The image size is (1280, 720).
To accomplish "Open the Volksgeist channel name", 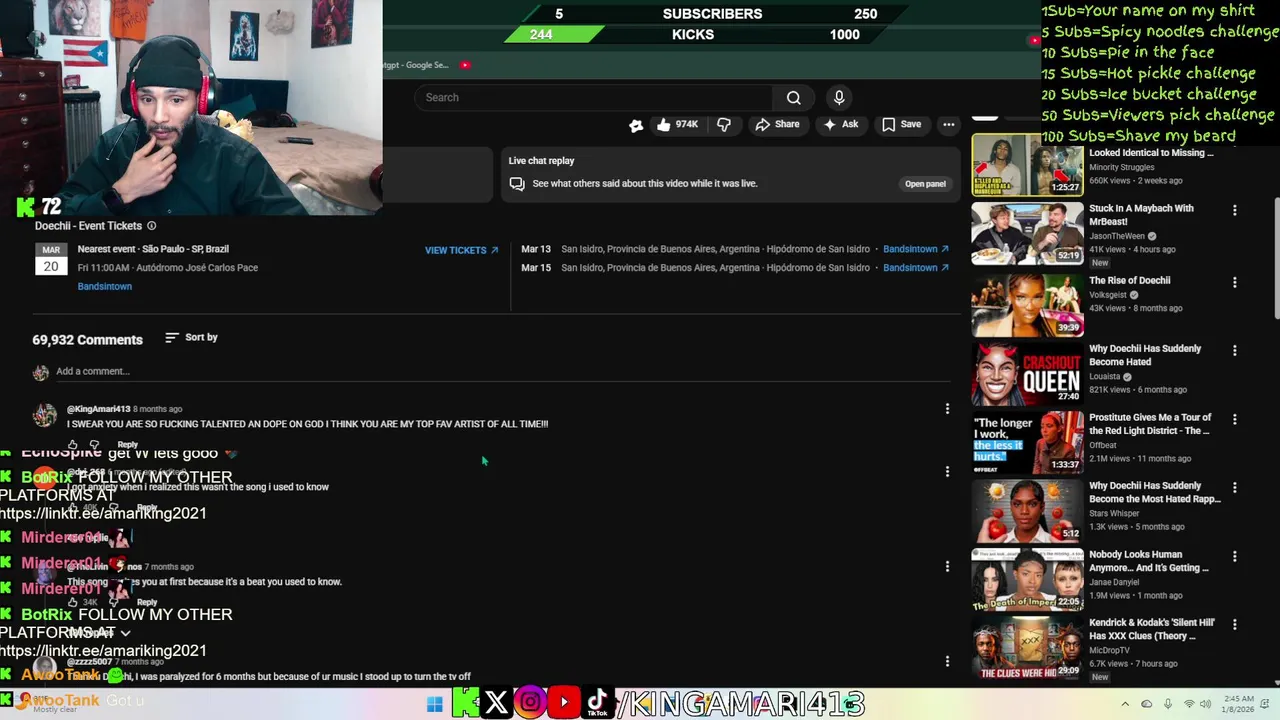I will coord(1108,296).
